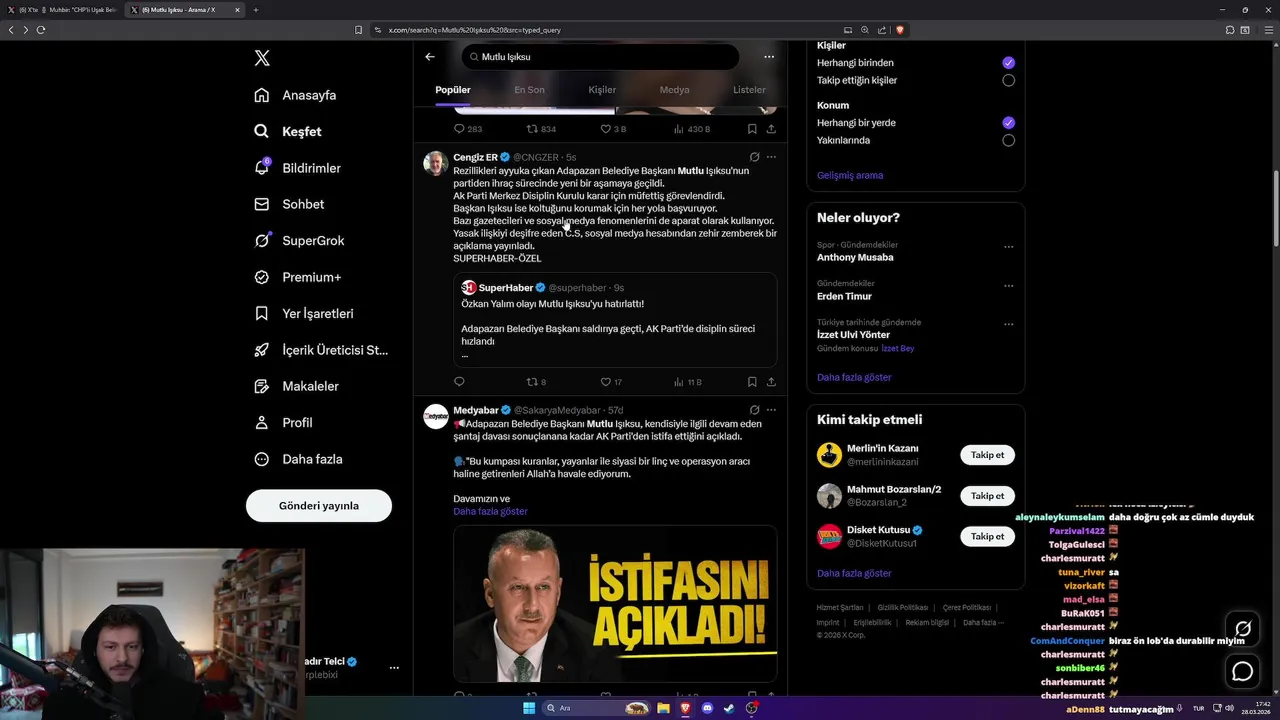
Task: Click the X logo at sidebar top
Action: point(262,58)
